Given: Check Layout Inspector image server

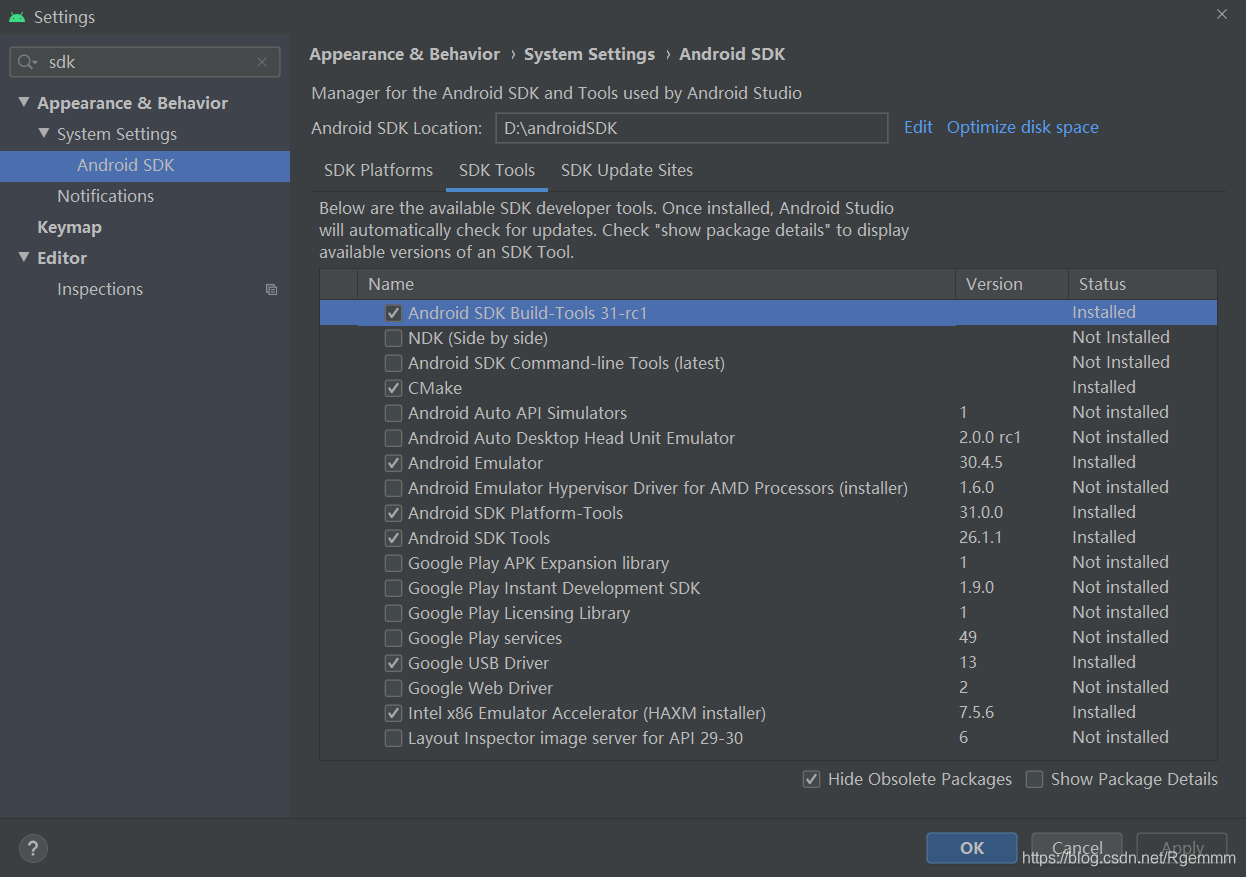Looking at the screenshot, I should 394,738.
